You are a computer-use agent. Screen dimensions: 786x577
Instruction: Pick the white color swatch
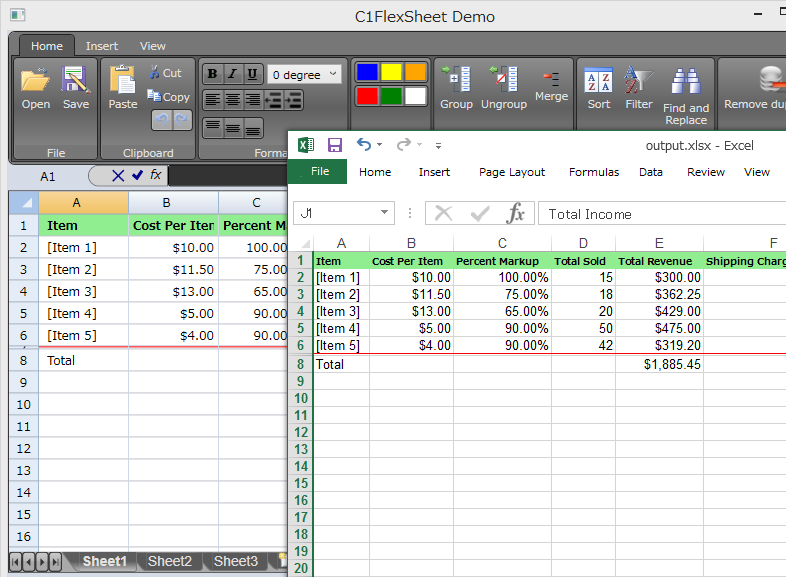[415, 96]
